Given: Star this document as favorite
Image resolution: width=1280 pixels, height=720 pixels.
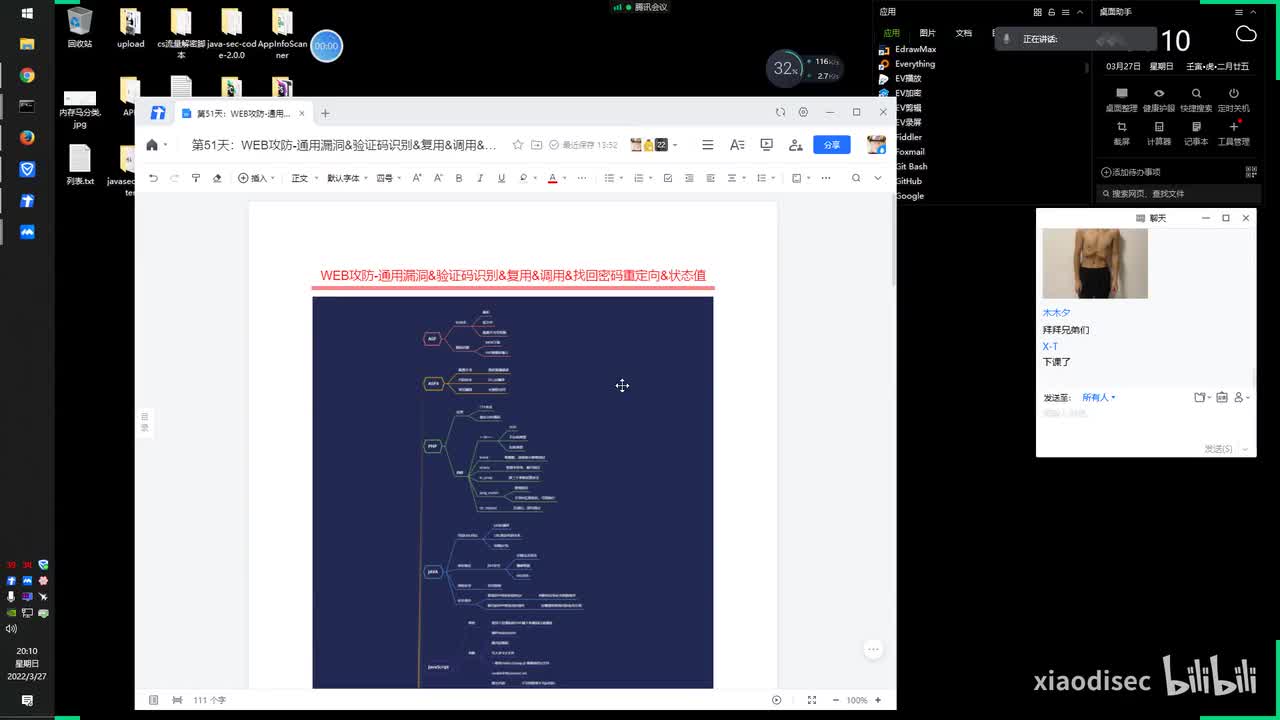Looking at the screenshot, I should tap(518, 145).
